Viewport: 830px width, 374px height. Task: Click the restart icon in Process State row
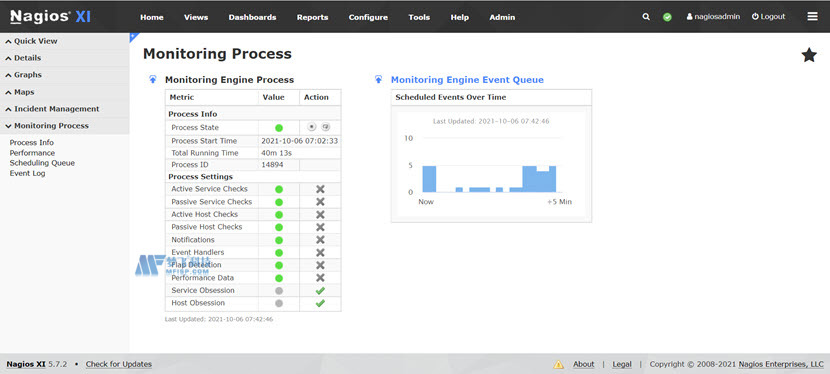coord(326,127)
